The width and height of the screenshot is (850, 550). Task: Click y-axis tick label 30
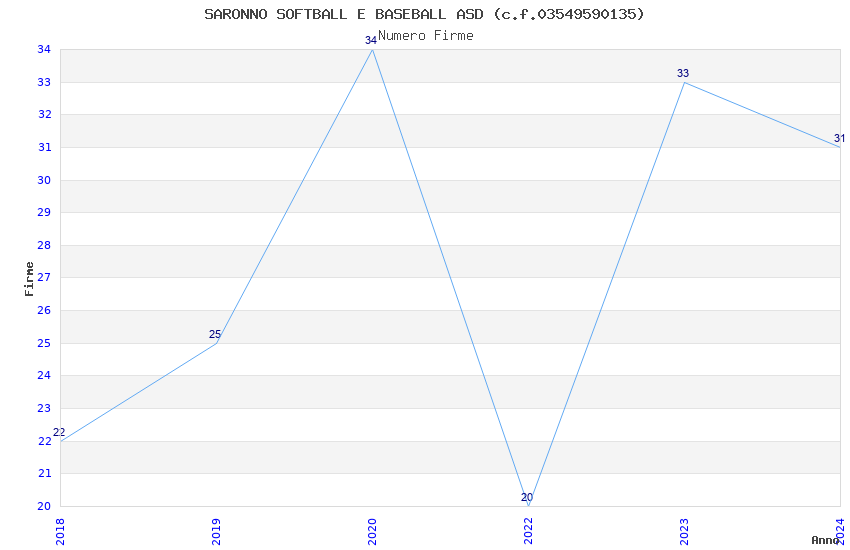(44, 180)
